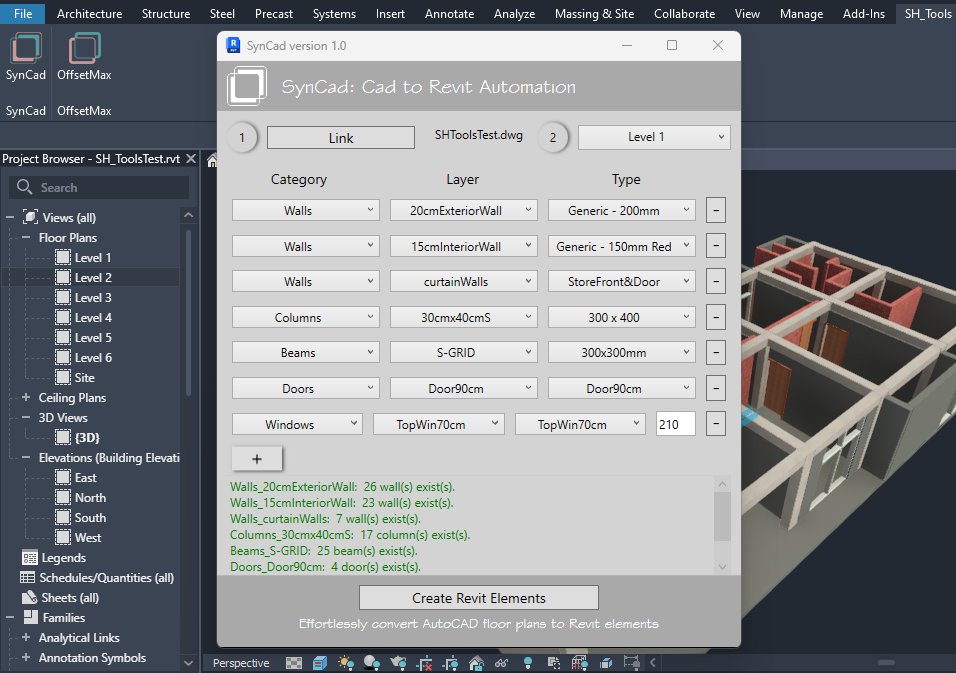Toggle Show Analytical Model icon
The width and height of the screenshot is (956, 673).
point(579,663)
